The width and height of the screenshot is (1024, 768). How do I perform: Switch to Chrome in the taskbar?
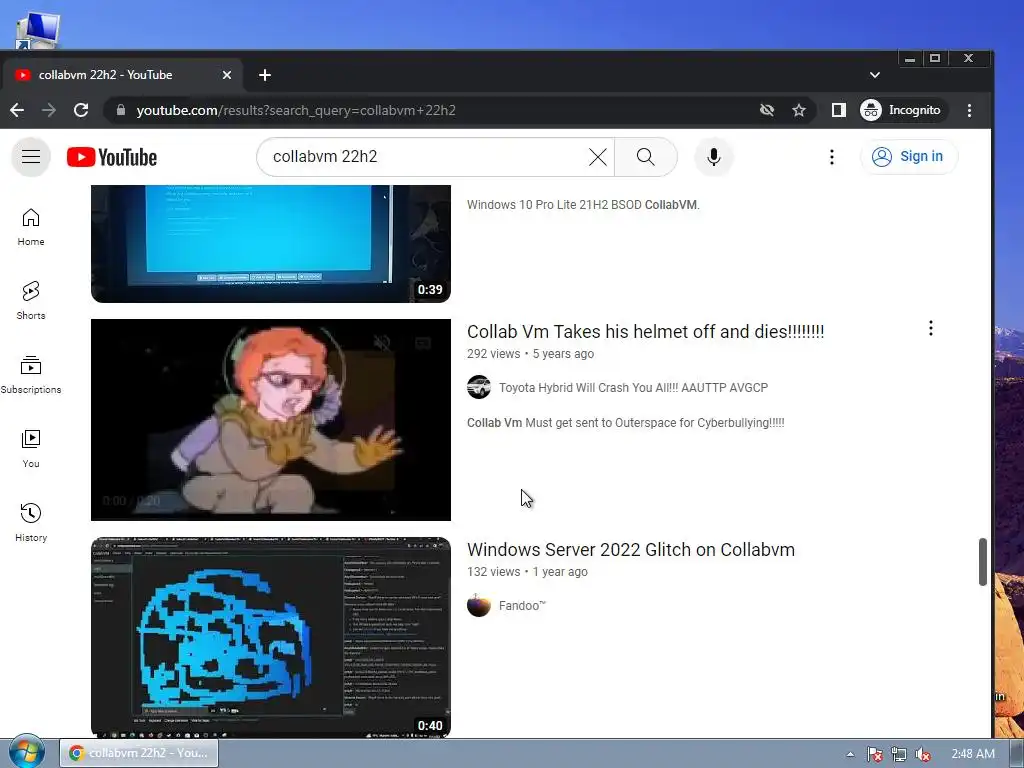click(x=138, y=753)
